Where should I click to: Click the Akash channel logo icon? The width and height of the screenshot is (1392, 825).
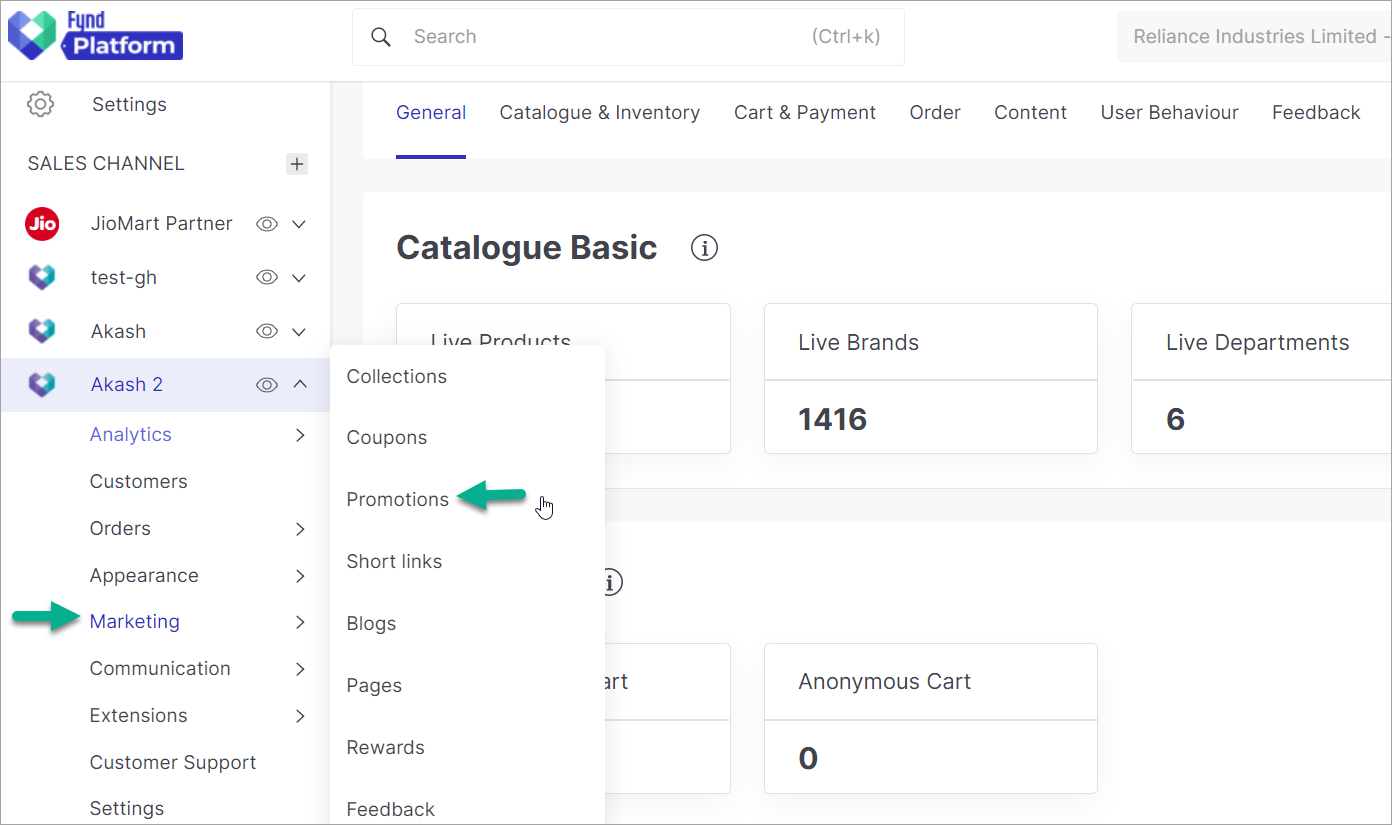42,331
